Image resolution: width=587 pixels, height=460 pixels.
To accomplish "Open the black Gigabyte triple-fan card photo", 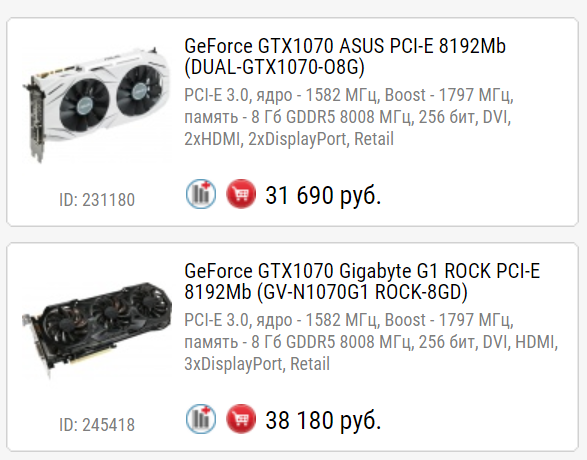I will coord(97,329).
